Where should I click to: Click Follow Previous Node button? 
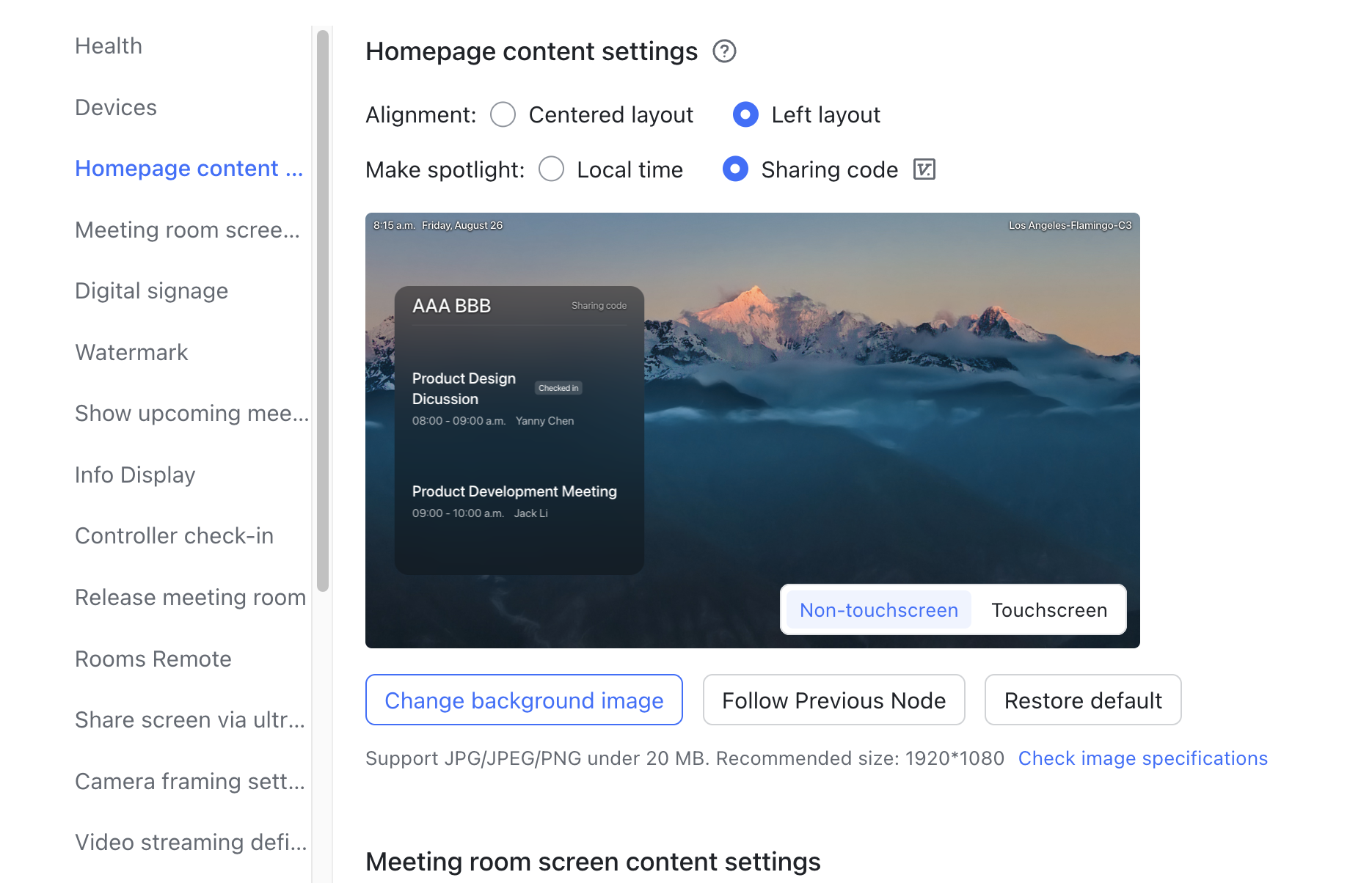tap(833, 700)
